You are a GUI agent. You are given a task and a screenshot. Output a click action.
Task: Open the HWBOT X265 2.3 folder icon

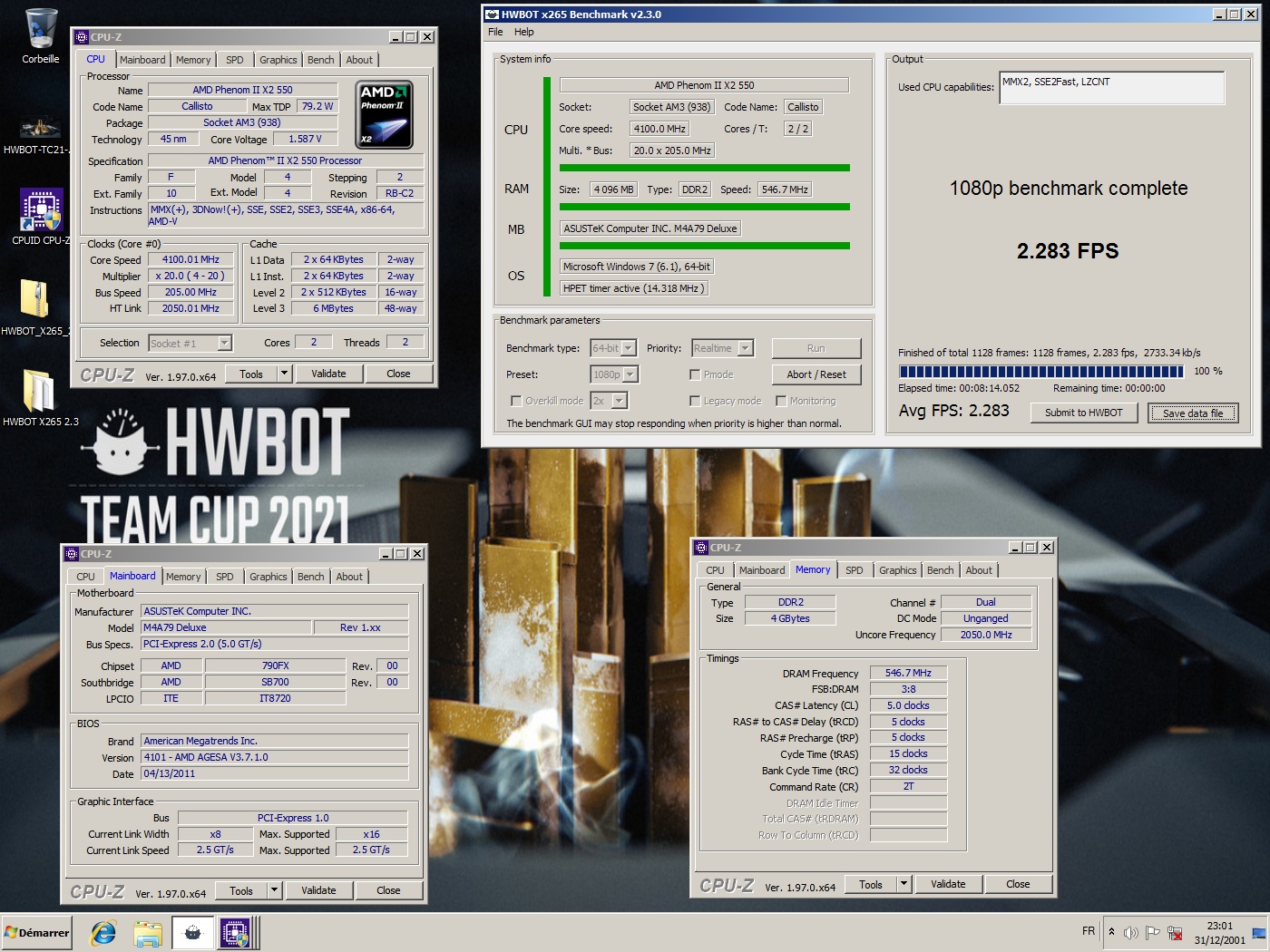coord(38,391)
